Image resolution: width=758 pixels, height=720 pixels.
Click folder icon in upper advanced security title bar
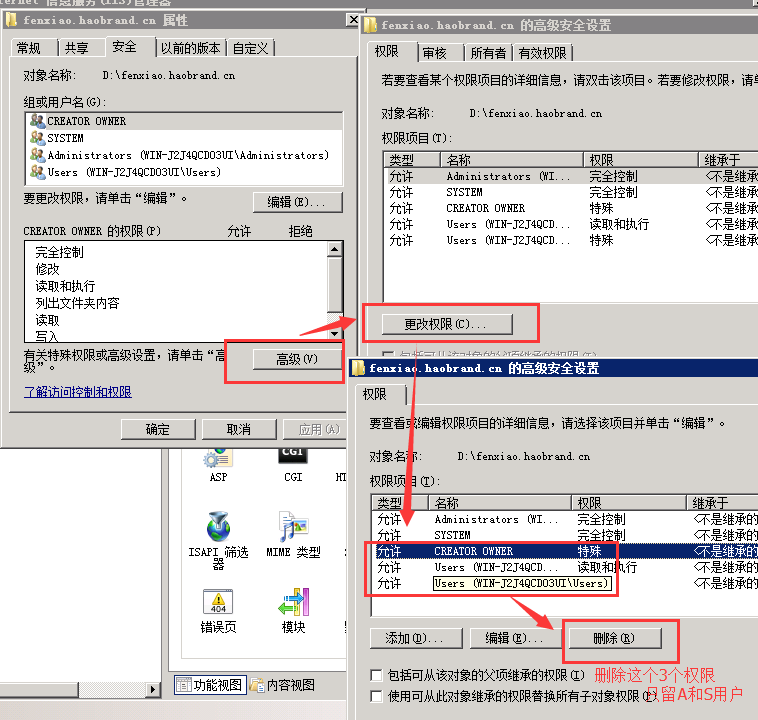(370, 25)
